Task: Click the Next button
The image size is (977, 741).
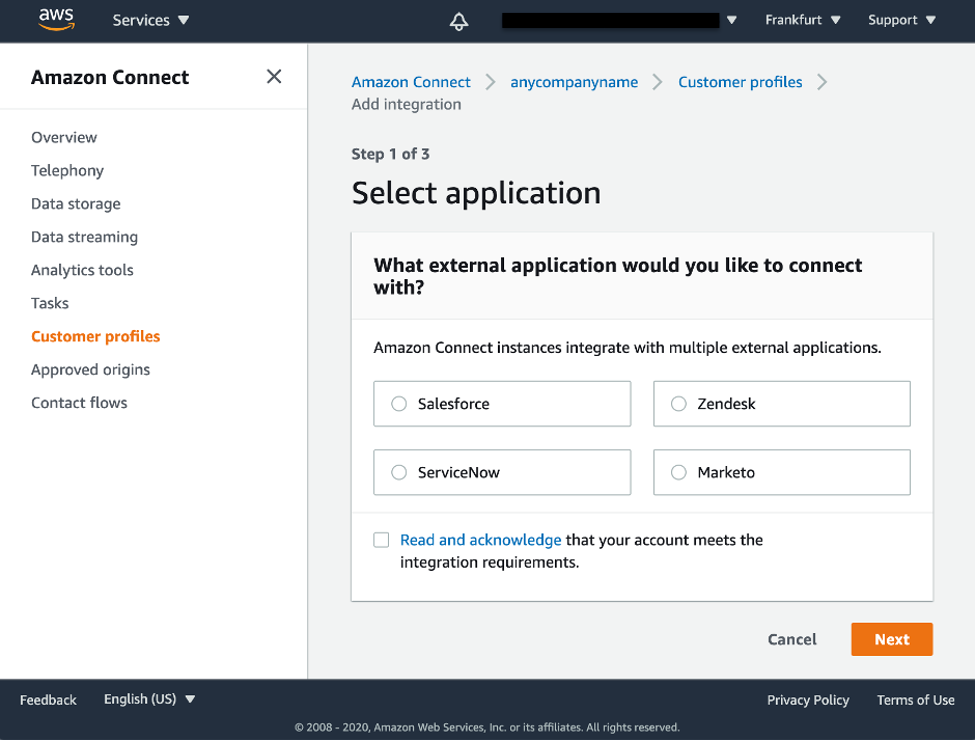Action: pyautogui.click(x=891, y=639)
